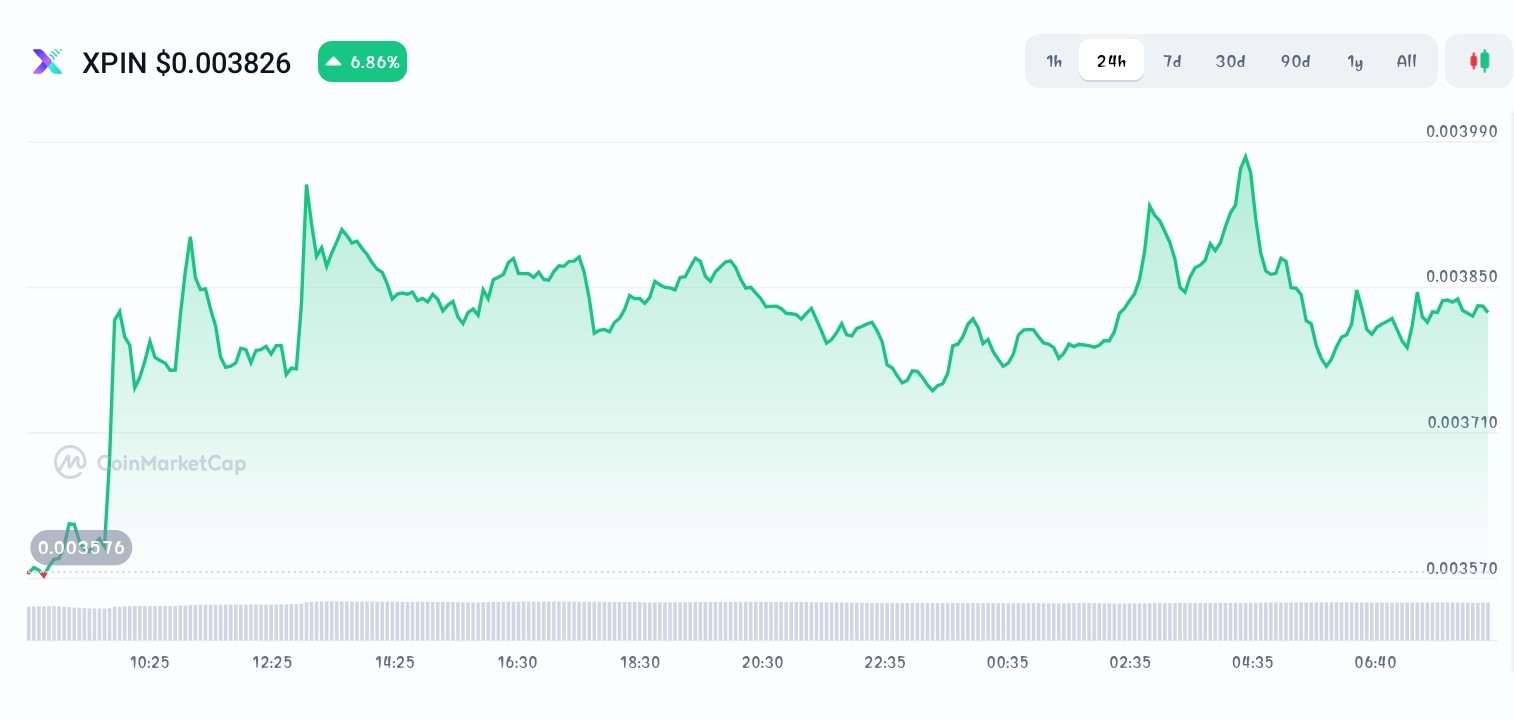This screenshot has width=1514, height=720.
Task: Show the All-time price chart
Action: pos(1406,61)
